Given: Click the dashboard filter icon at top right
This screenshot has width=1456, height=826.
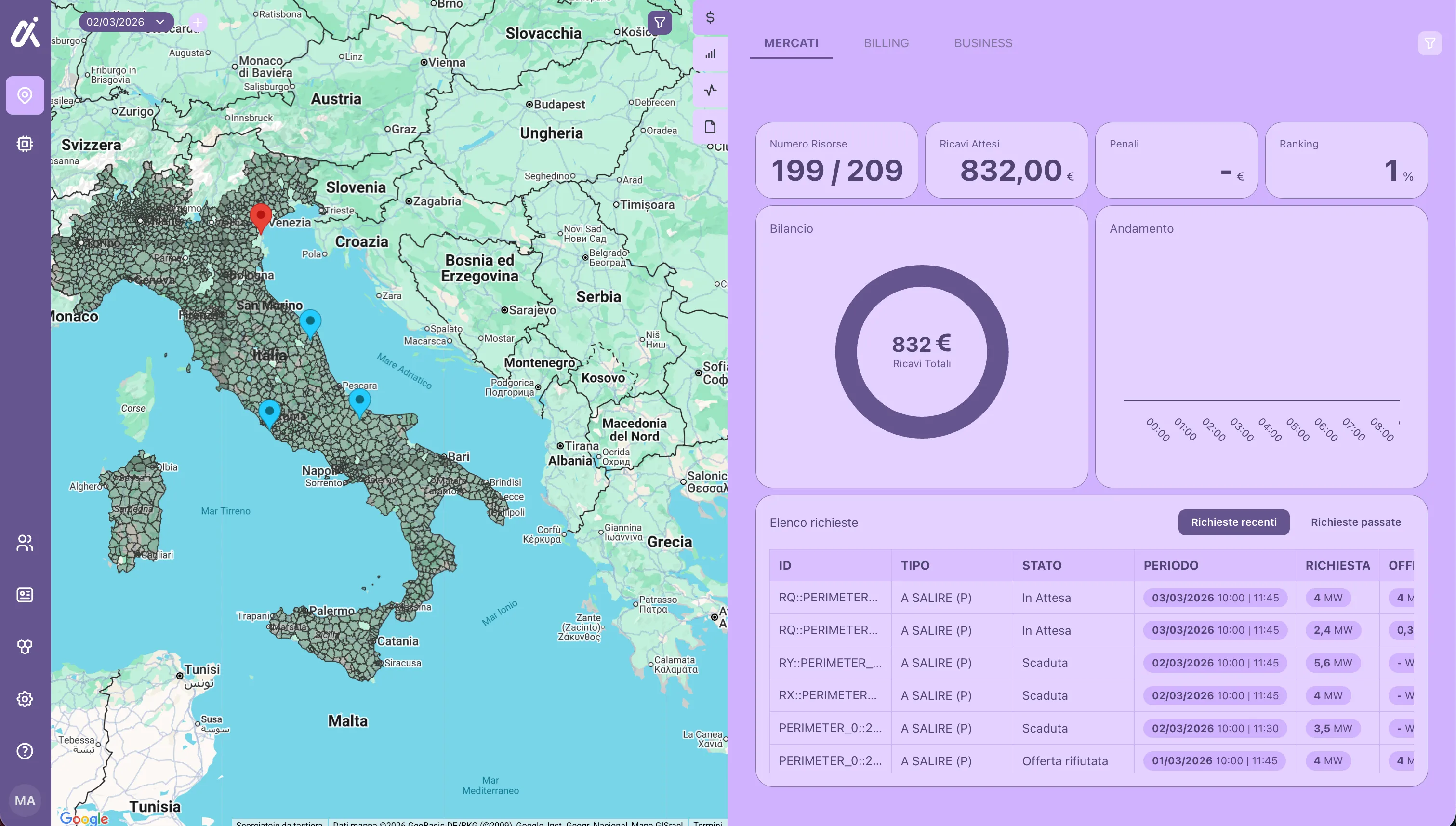Looking at the screenshot, I should [x=1430, y=43].
